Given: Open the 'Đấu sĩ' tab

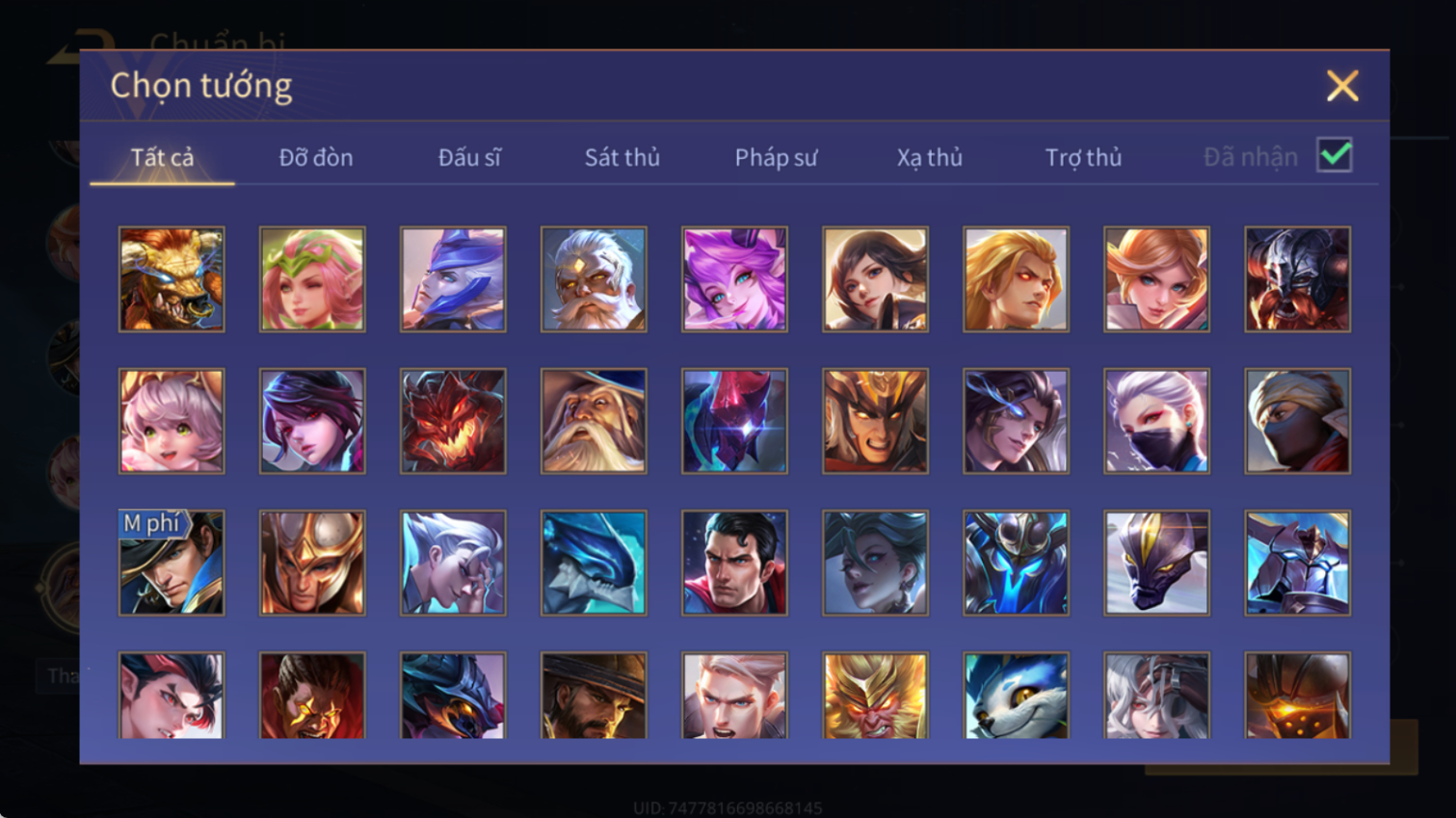Looking at the screenshot, I should point(469,157).
